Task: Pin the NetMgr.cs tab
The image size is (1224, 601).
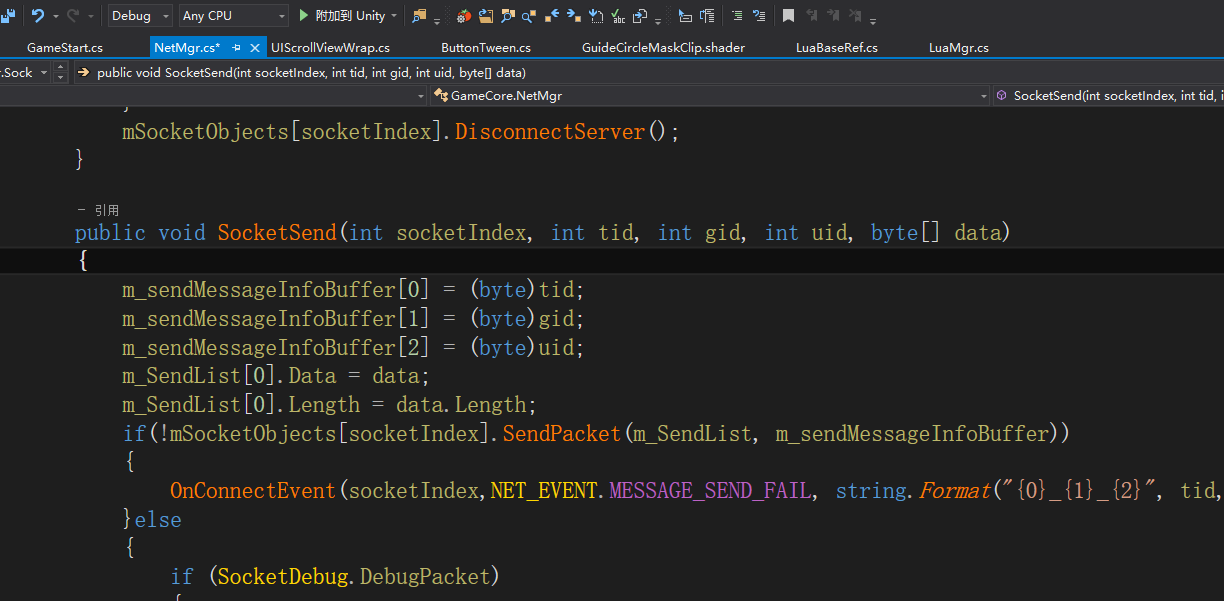Action: [236, 47]
